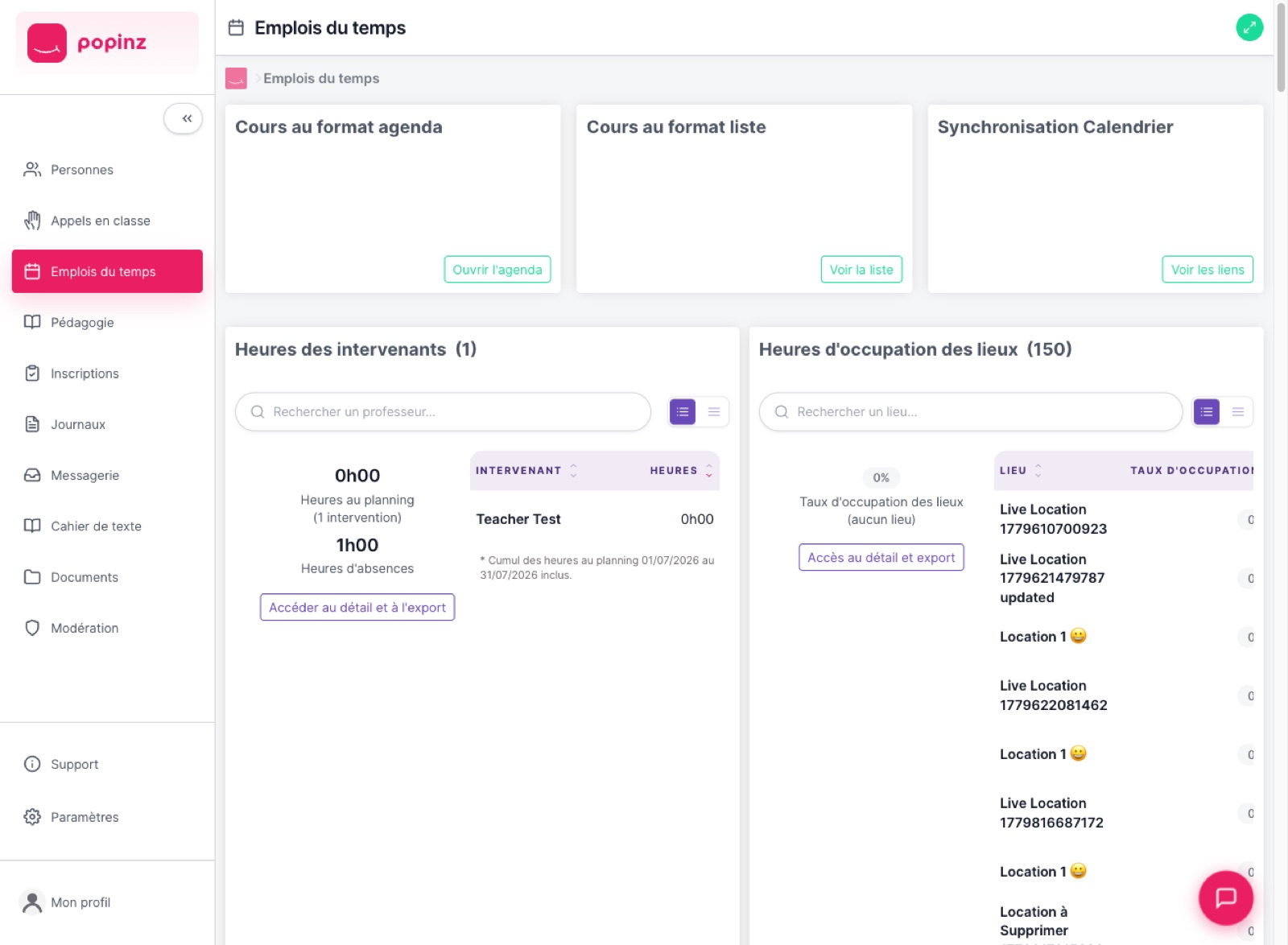Click the green fullscreen expand icon

click(x=1249, y=27)
